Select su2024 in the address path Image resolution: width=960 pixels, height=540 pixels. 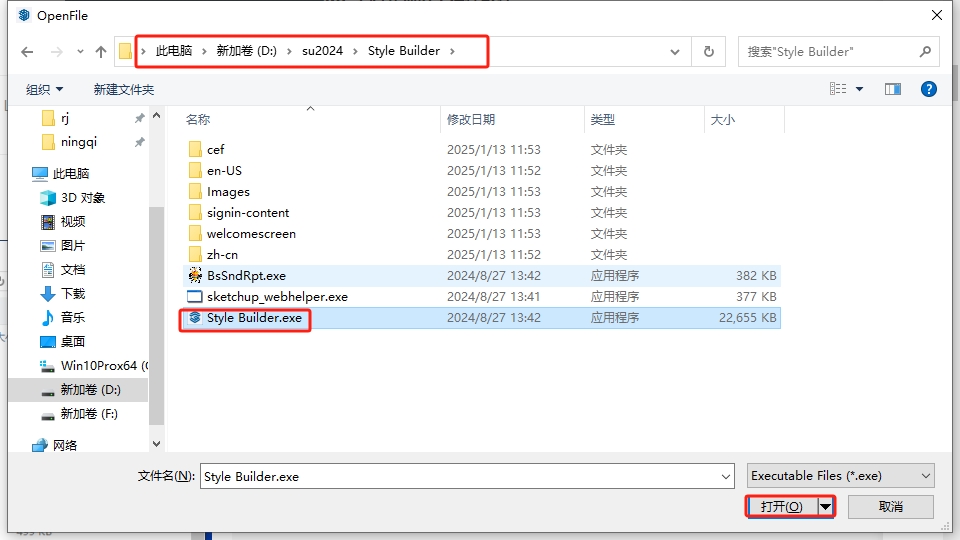(x=322, y=51)
